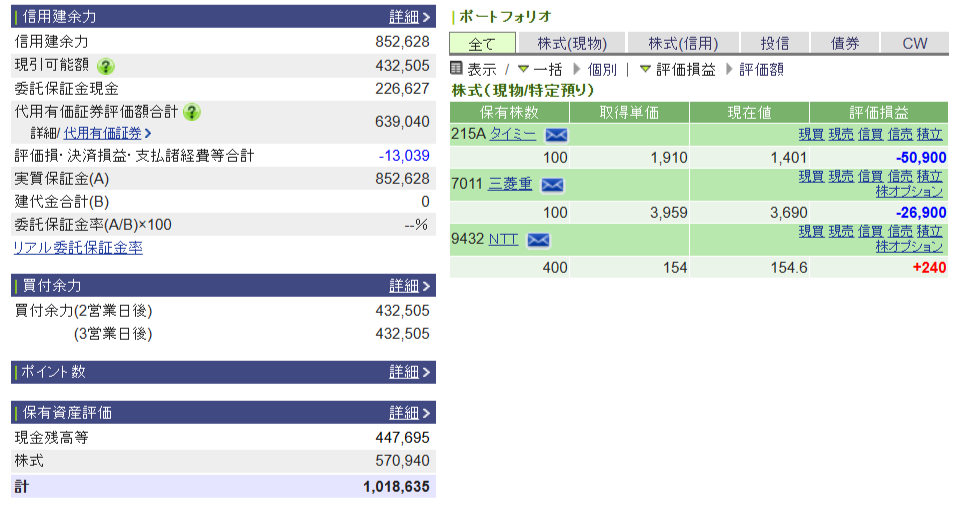
Task: Expand 詳細 for 保有資産評価 section
Action: pos(409,413)
